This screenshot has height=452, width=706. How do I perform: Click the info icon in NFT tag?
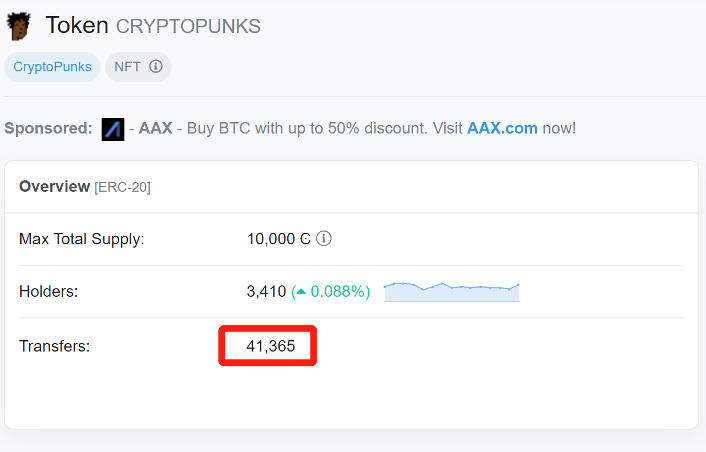(156, 67)
